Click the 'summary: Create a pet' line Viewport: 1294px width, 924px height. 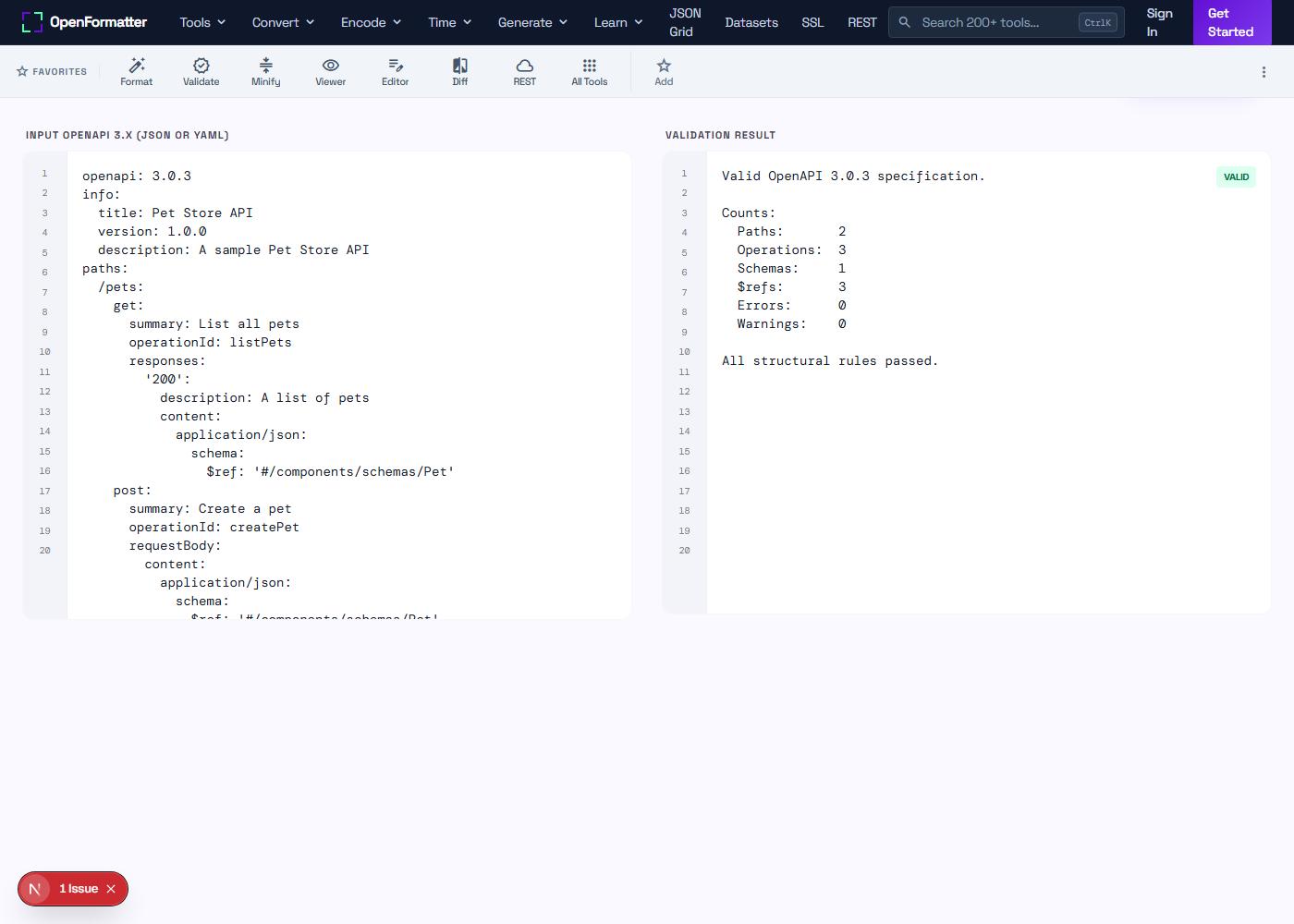point(211,508)
